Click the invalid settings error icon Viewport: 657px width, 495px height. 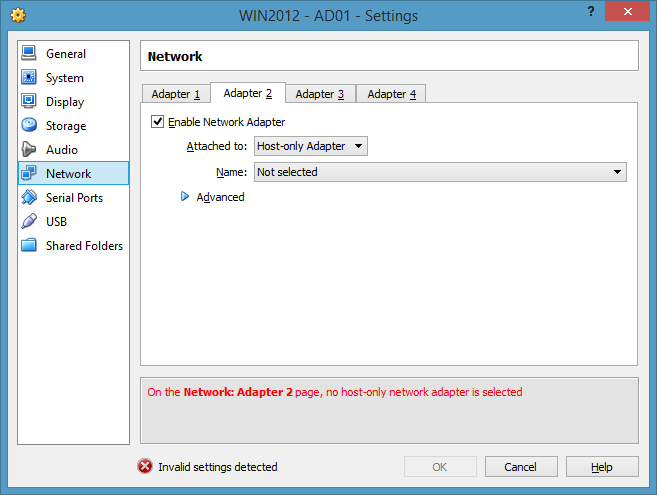[x=145, y=467]
